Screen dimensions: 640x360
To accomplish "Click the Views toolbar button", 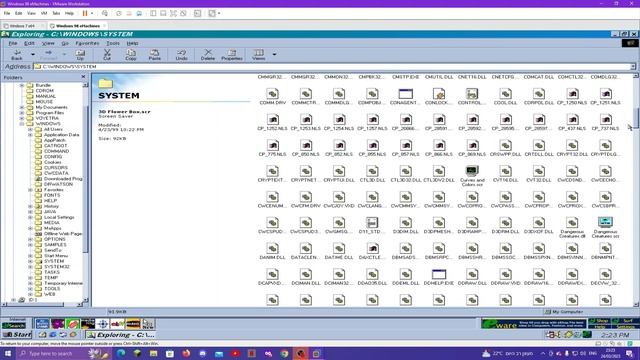I will click(258, 55).
